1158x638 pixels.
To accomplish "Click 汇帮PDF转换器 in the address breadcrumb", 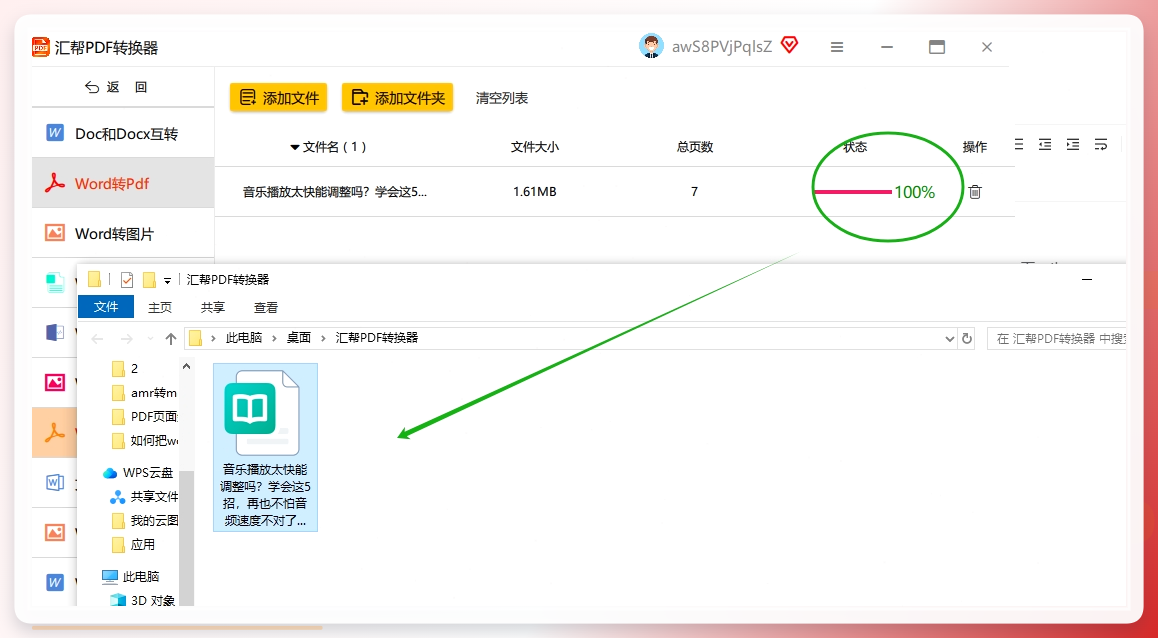I will (x=377, y=337).
